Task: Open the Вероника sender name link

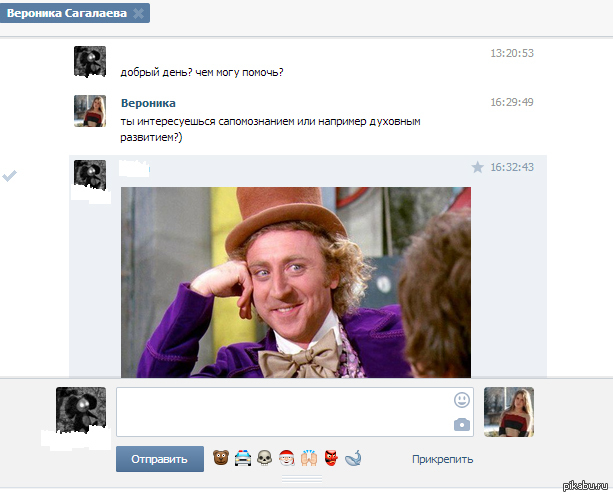Action: coord(148,103)
